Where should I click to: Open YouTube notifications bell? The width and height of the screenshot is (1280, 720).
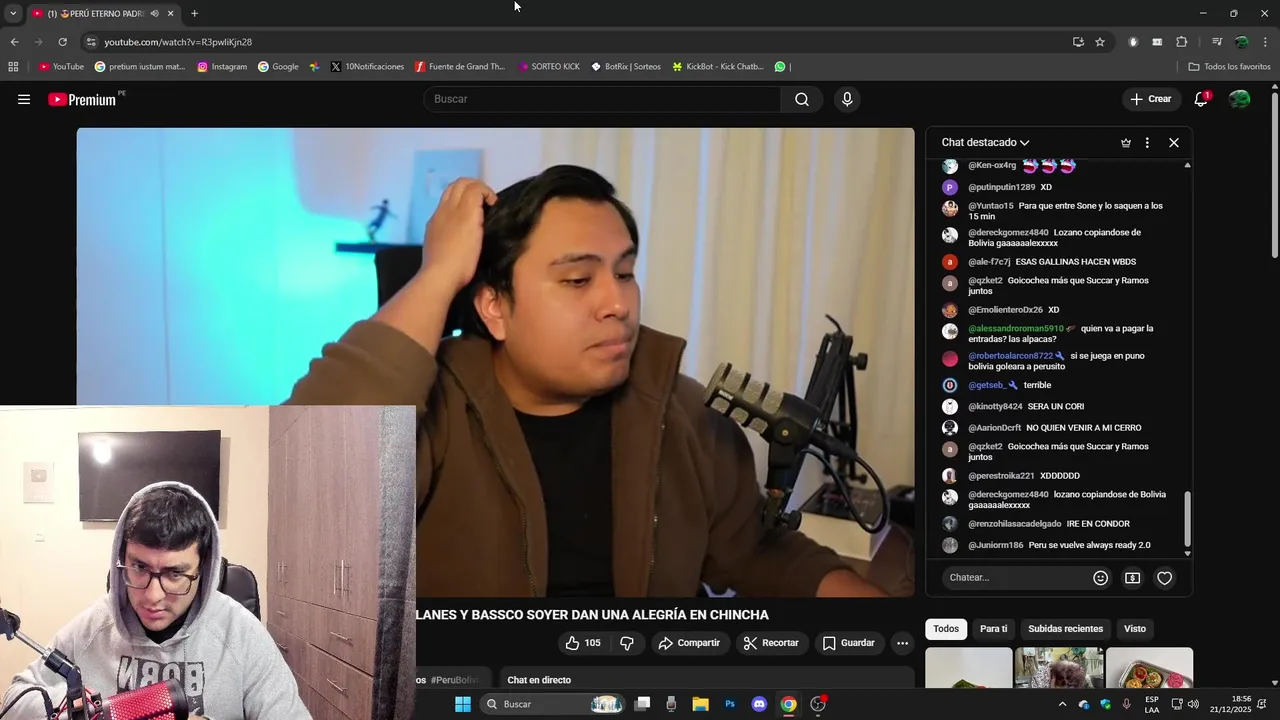click(x=1201, y=99)
